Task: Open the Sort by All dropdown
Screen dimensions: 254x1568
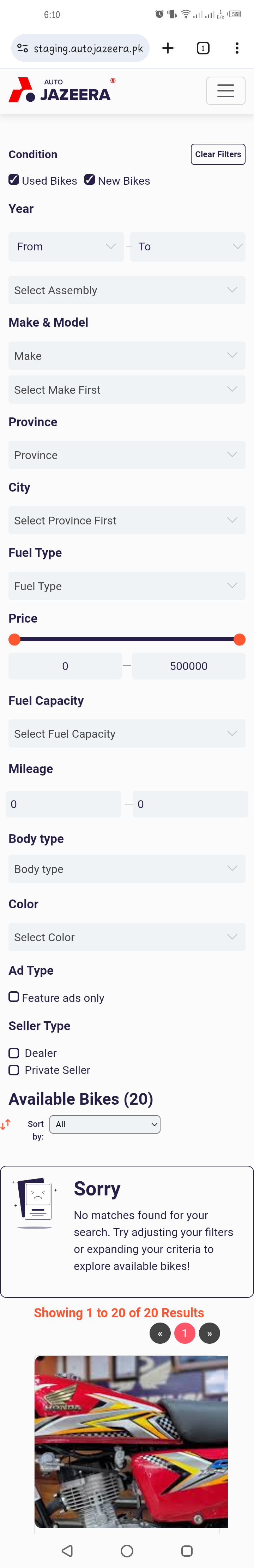Action: pyautogui.click(x=104, y=1124)
